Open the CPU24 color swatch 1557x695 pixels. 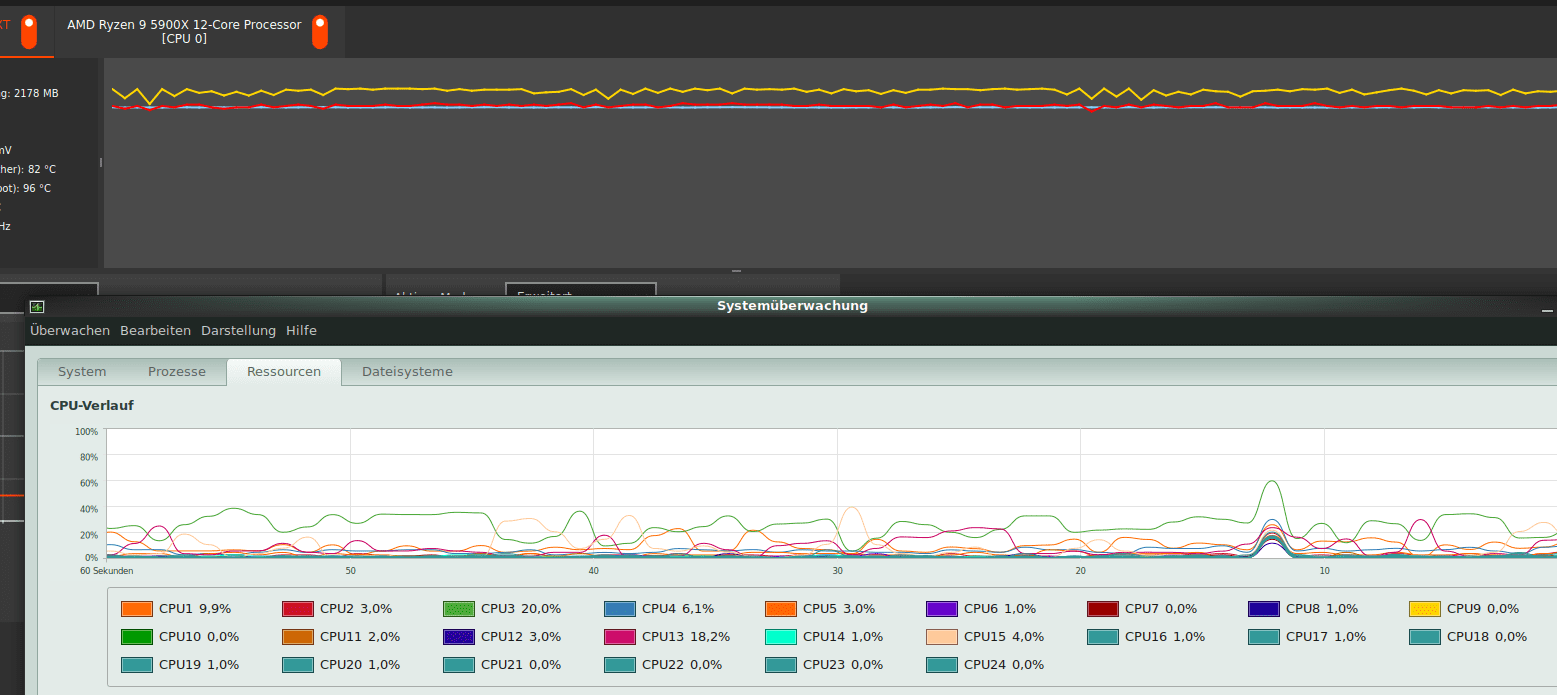coord(942,664)
